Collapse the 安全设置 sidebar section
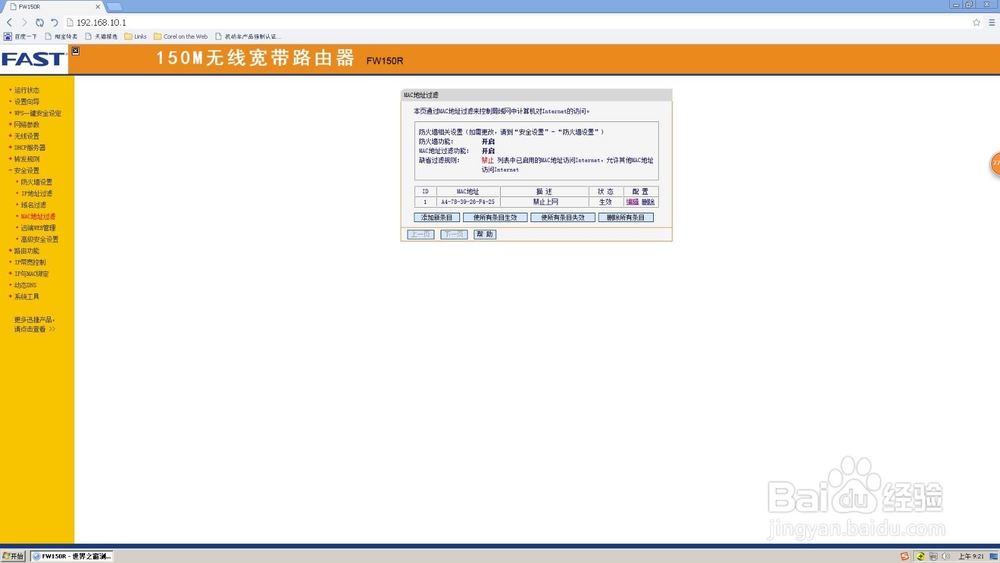Screen dimensions: 1000x563 (26, 170)
